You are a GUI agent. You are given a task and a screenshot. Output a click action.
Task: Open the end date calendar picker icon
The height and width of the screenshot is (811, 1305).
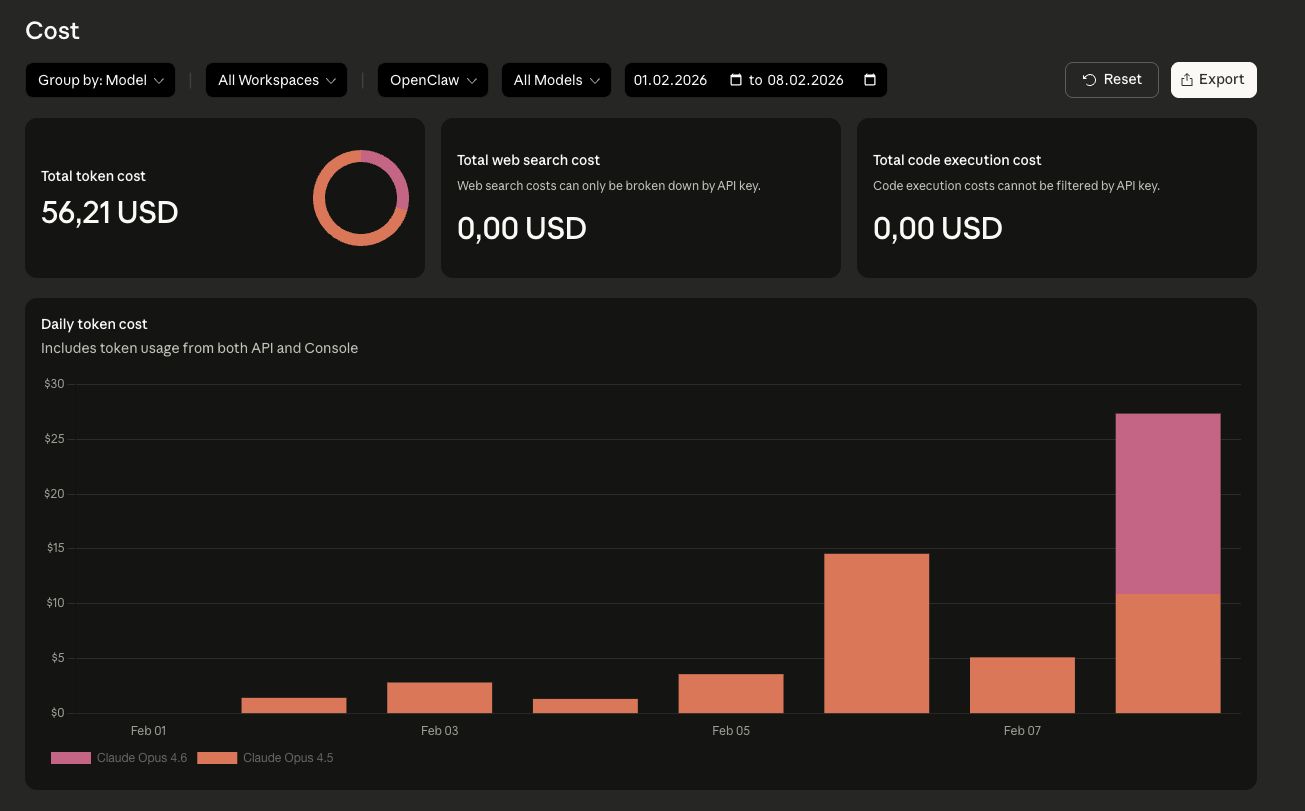pyautogui.click(x=869, y=80)
